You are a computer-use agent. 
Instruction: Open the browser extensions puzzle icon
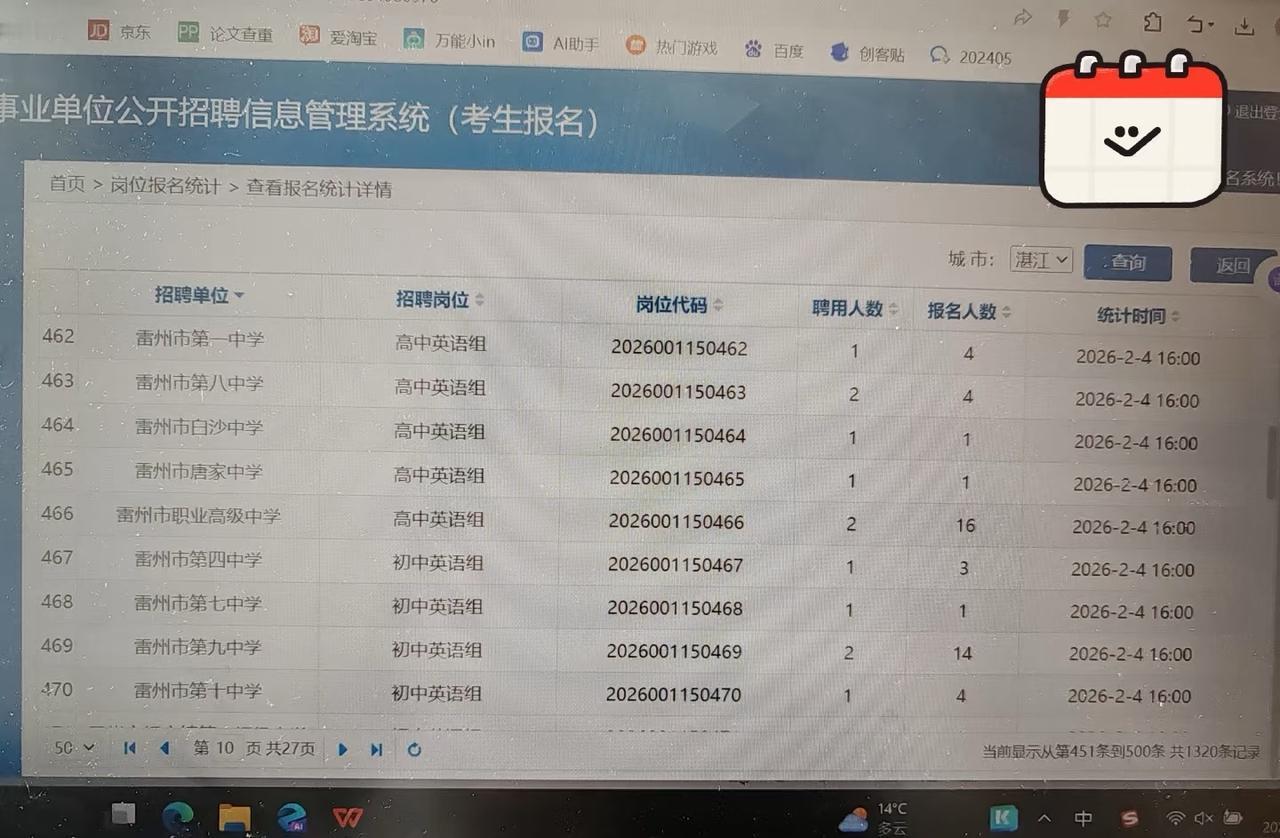[x=1153, y=22]
